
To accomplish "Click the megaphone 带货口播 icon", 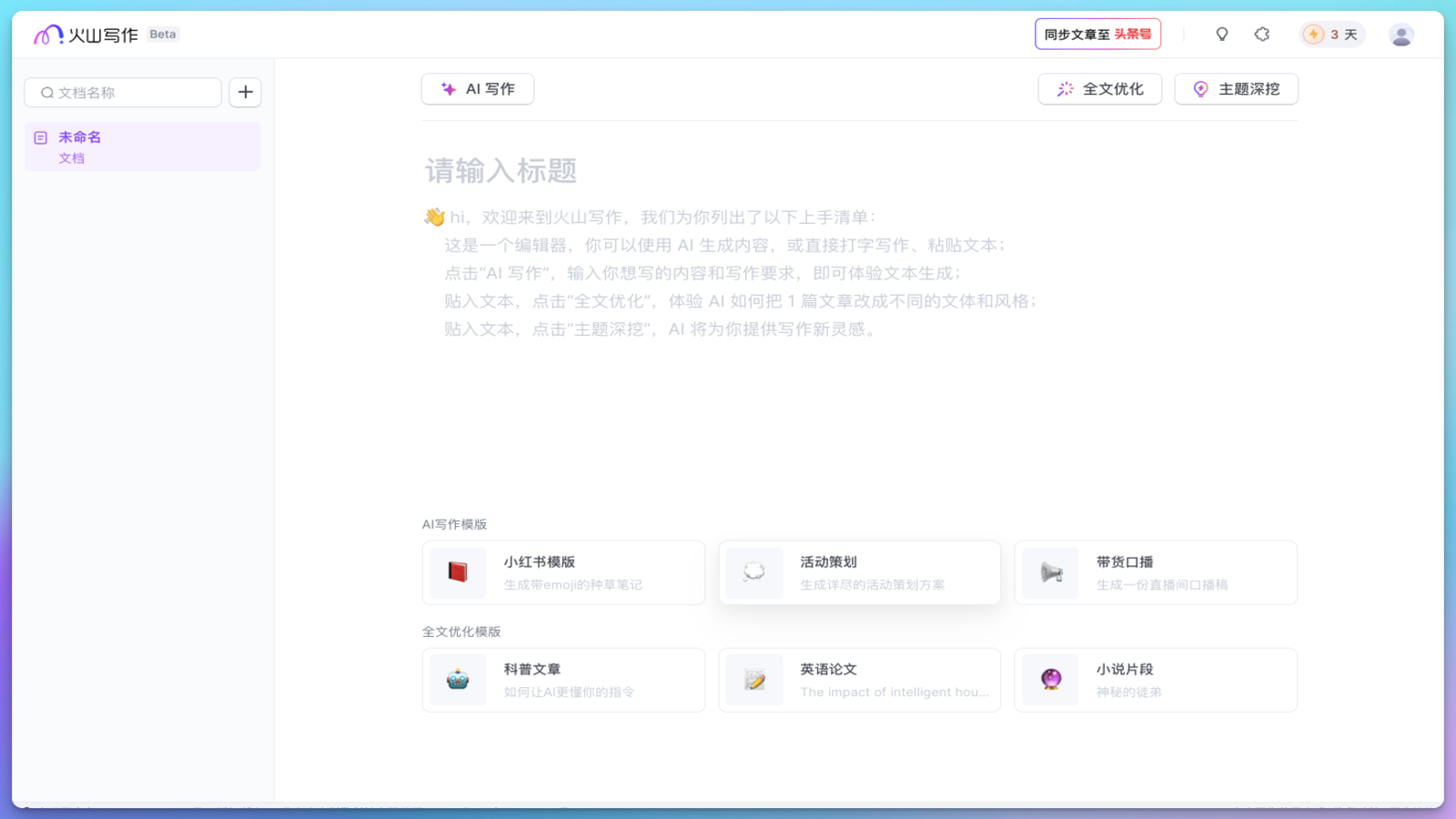I will tap(1051, 572).
